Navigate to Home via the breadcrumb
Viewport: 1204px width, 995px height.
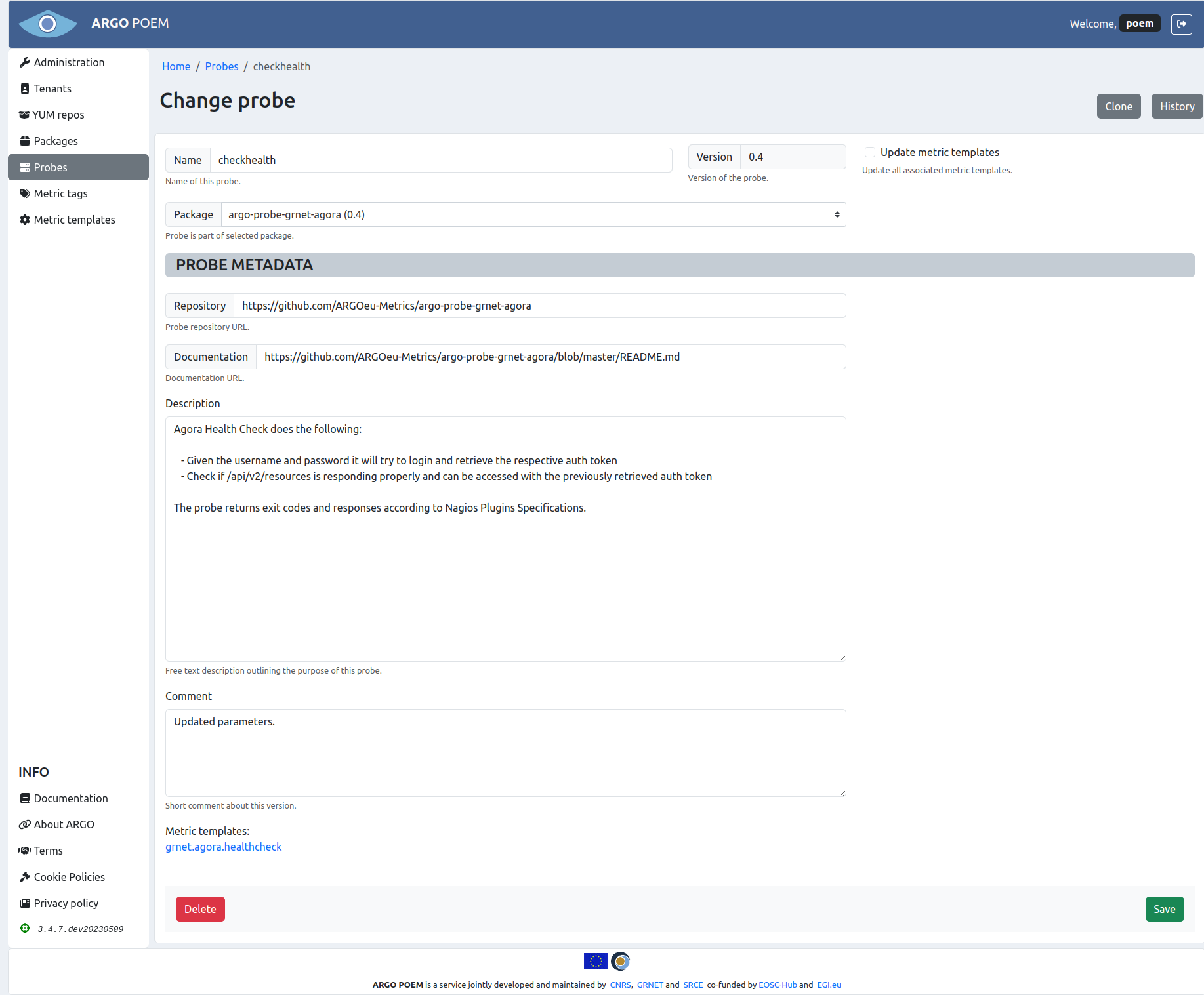pos(176,66)
